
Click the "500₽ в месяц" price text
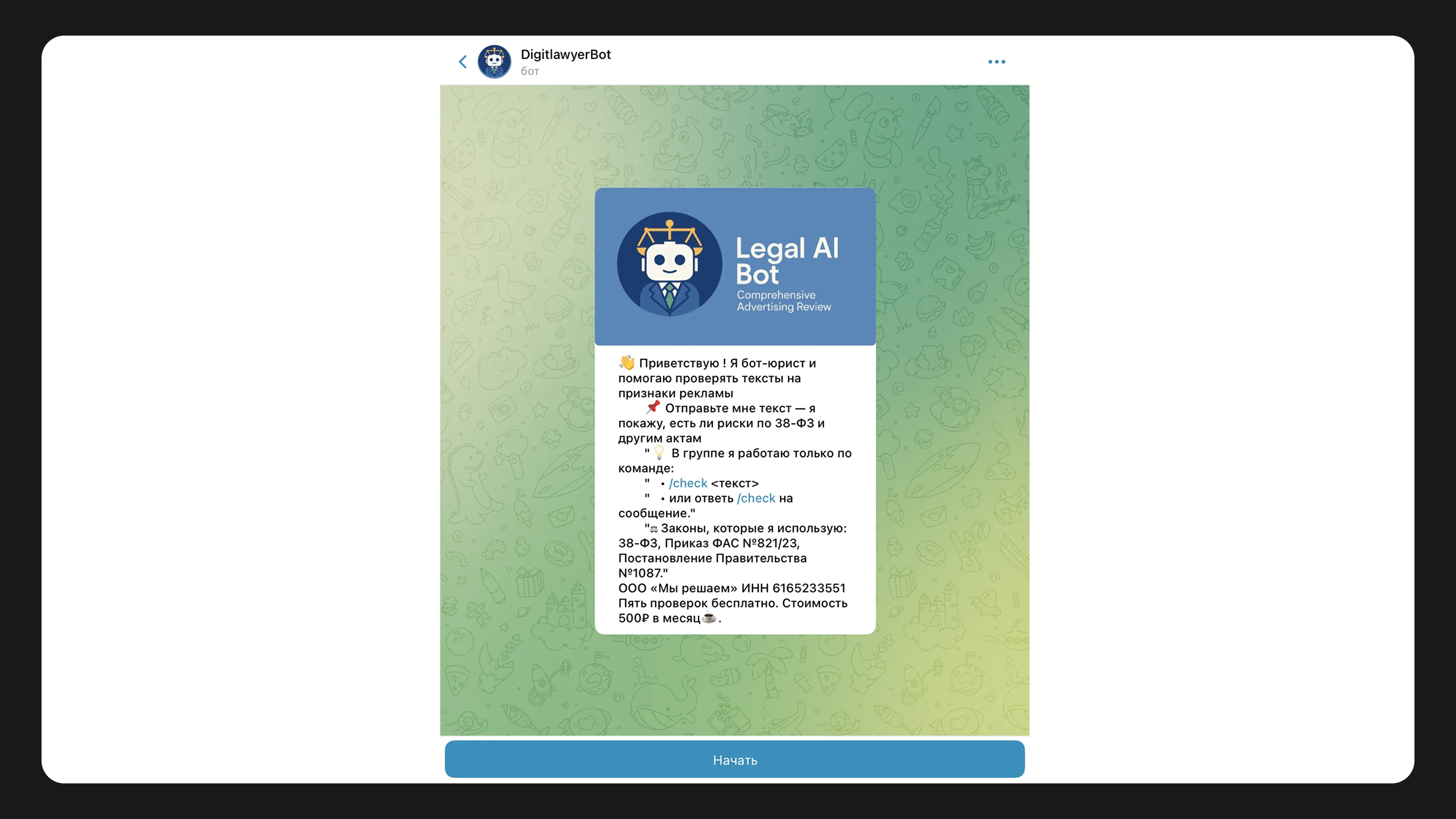coord(659,618)
